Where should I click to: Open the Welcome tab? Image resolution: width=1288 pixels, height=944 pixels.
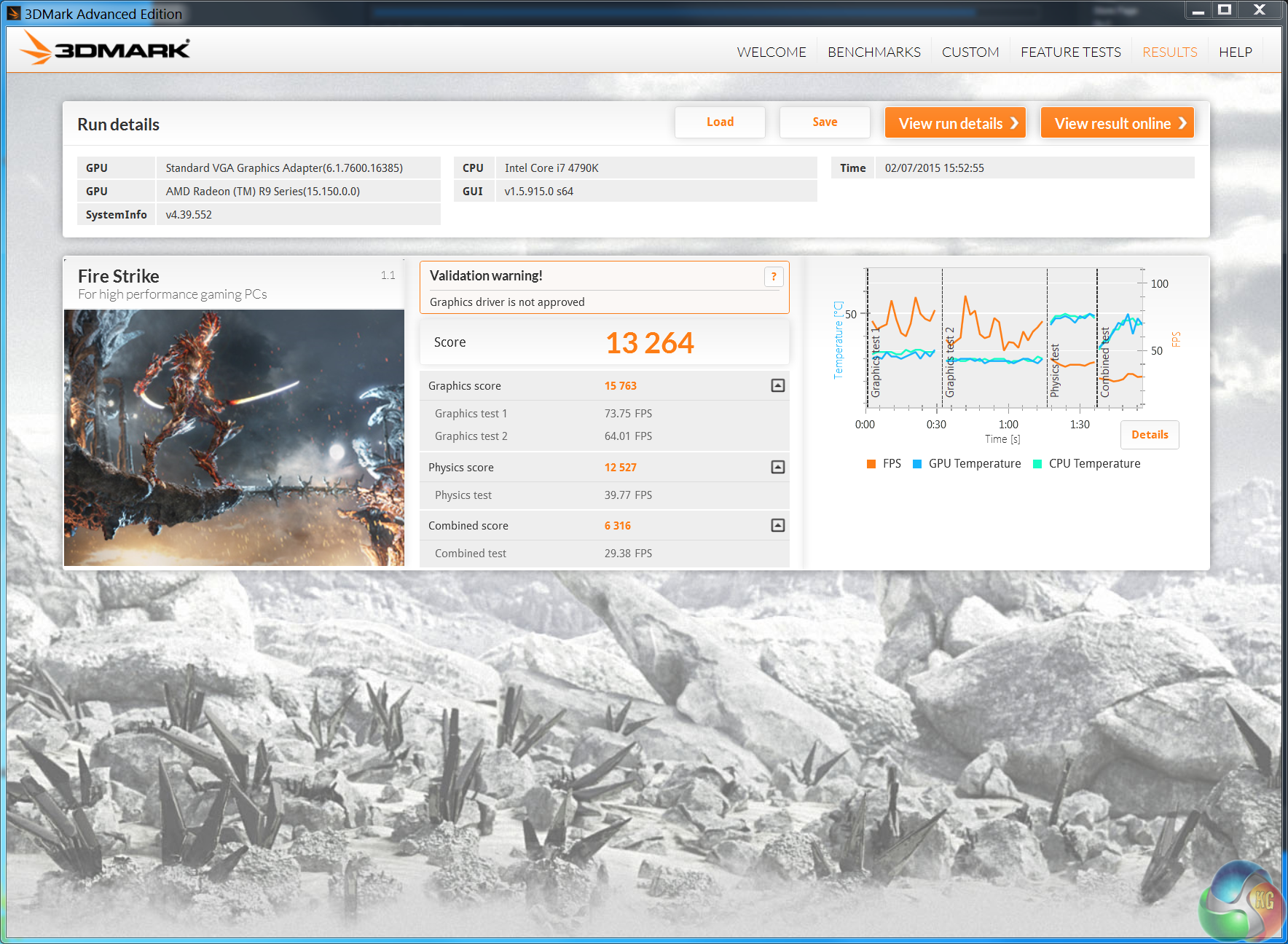click(771, 52)
